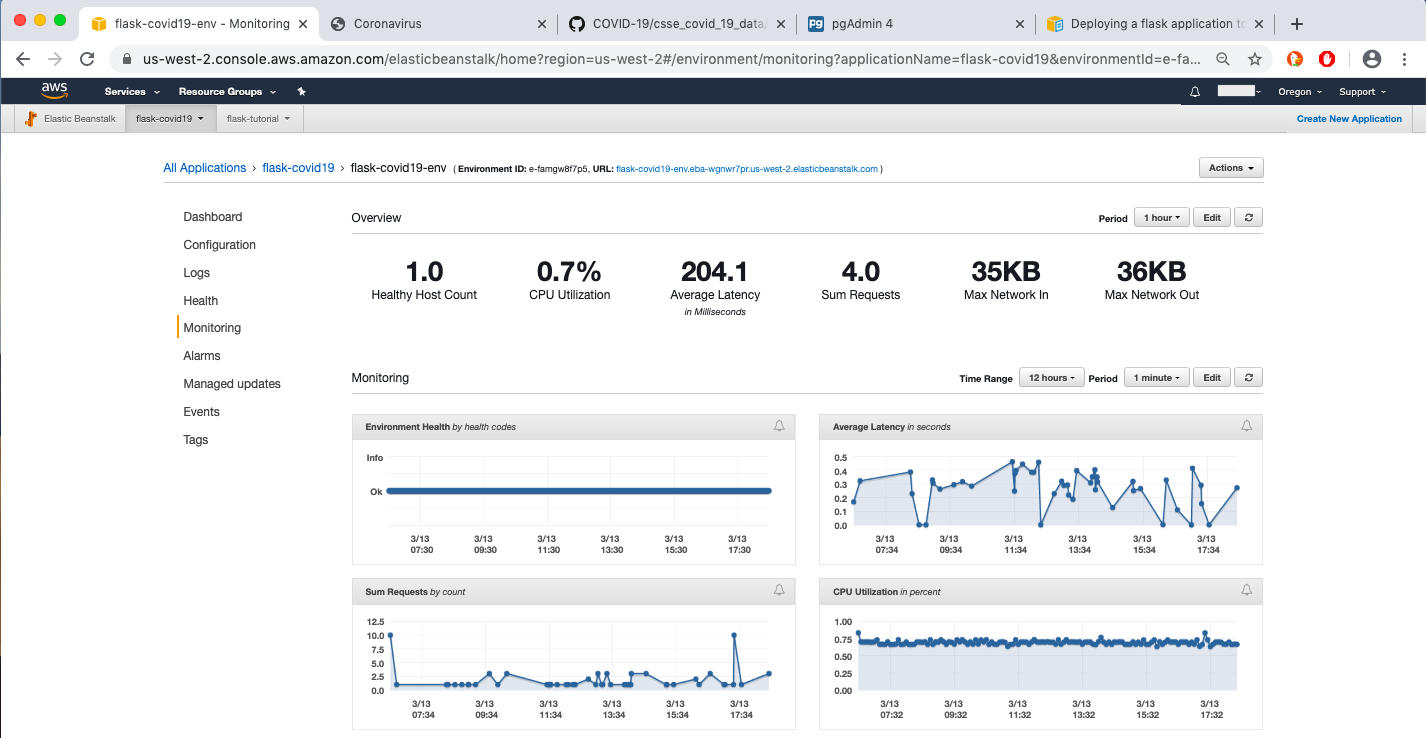Click the flask-covid19 breadcrumb link

298,168
